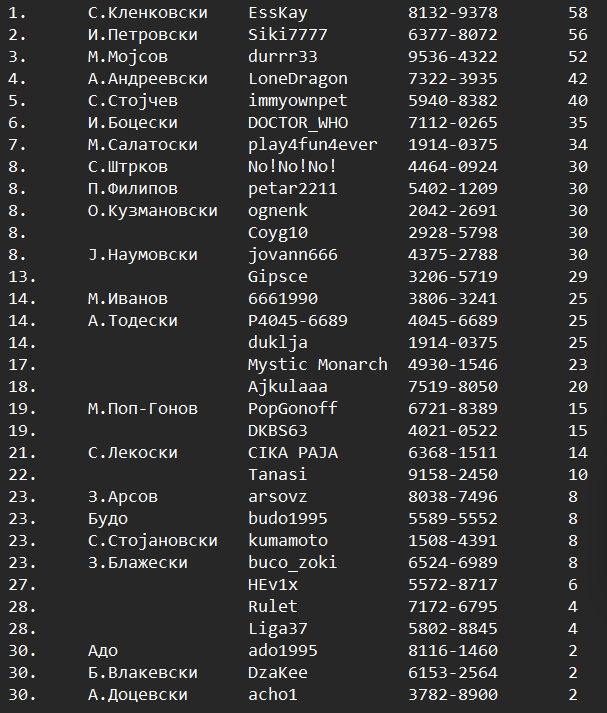Image resolution: width=607 pixels, height=713 pixels.
Task: Select the LoneDragon username
Action: [297, 79]
